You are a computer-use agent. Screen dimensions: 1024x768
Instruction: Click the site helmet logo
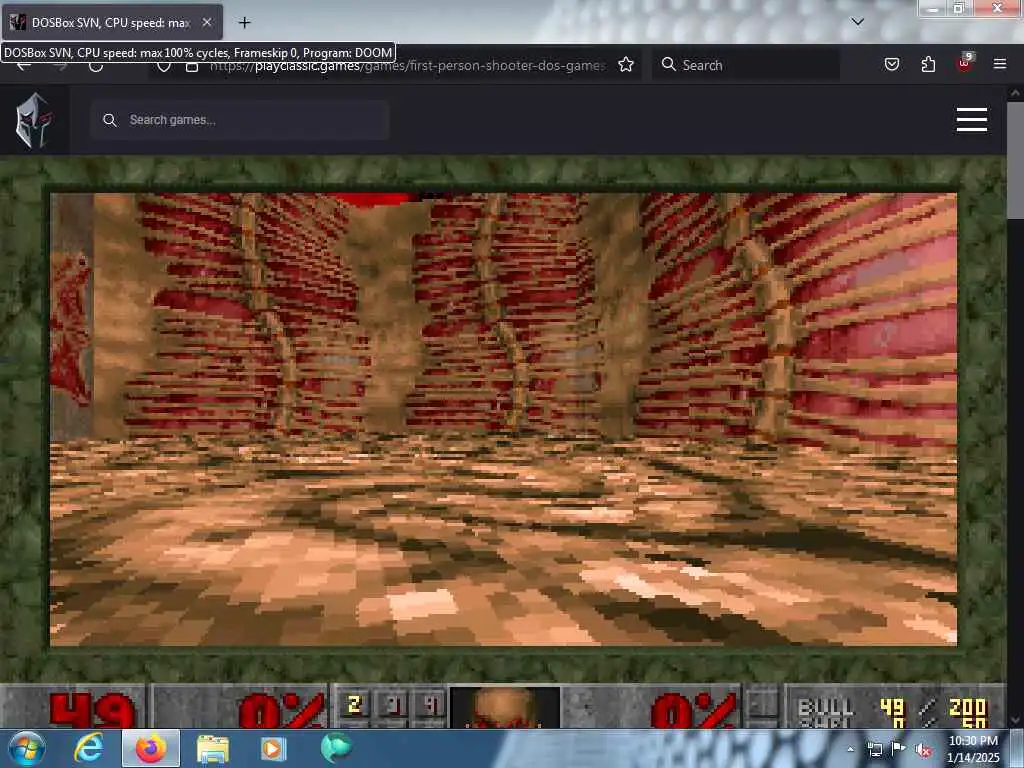[x=34, y=120]
